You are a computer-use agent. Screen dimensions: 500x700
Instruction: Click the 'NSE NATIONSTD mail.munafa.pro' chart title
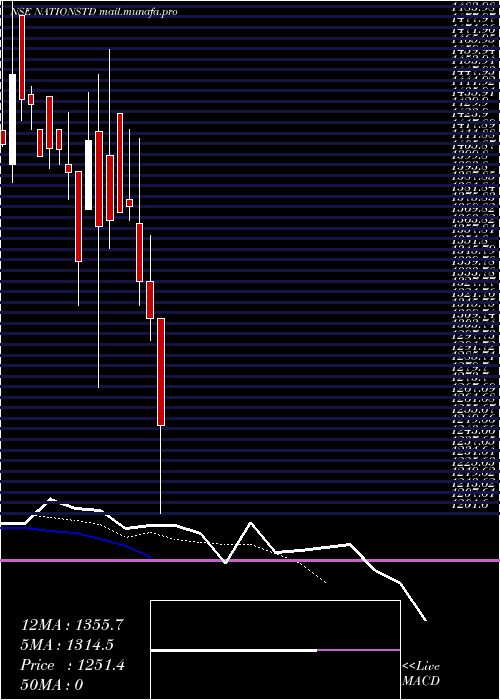click(x=94, y=12)
